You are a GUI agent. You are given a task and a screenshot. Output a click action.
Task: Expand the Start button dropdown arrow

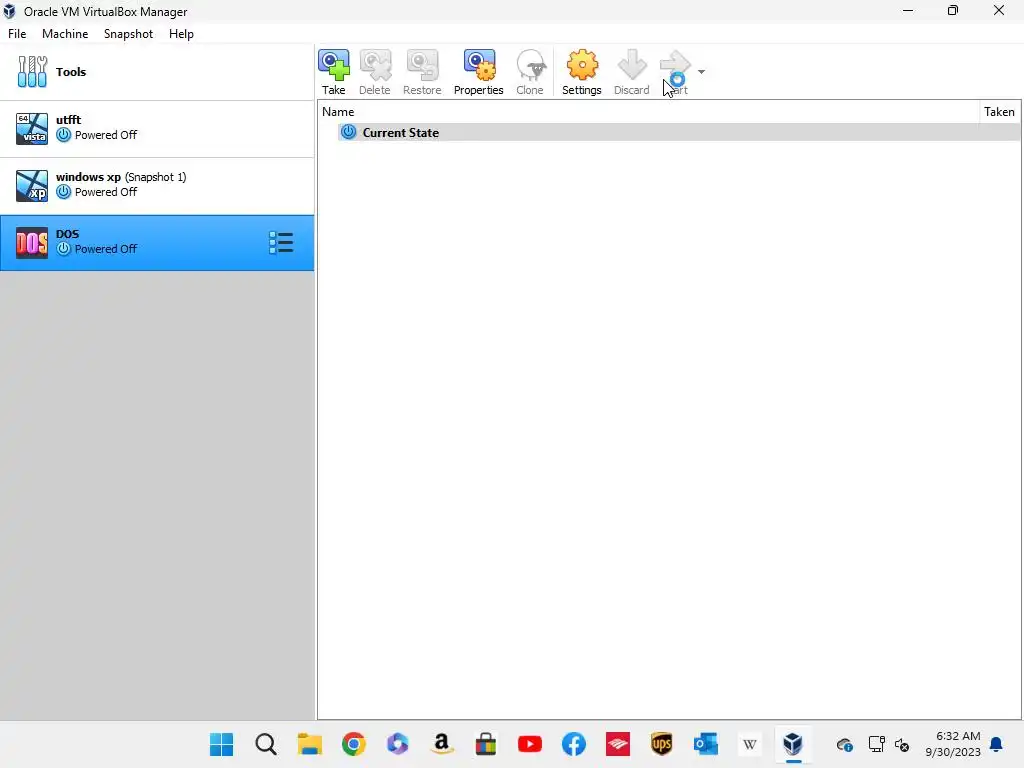pos(701,72)
